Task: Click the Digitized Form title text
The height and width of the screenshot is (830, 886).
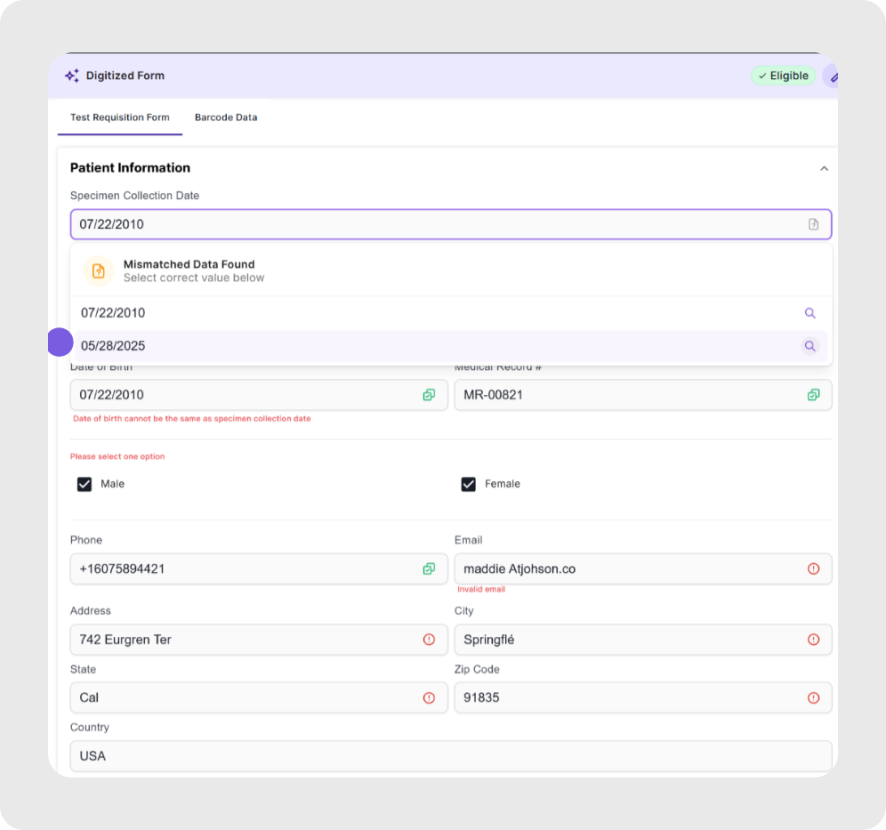Action: point(125,76)
